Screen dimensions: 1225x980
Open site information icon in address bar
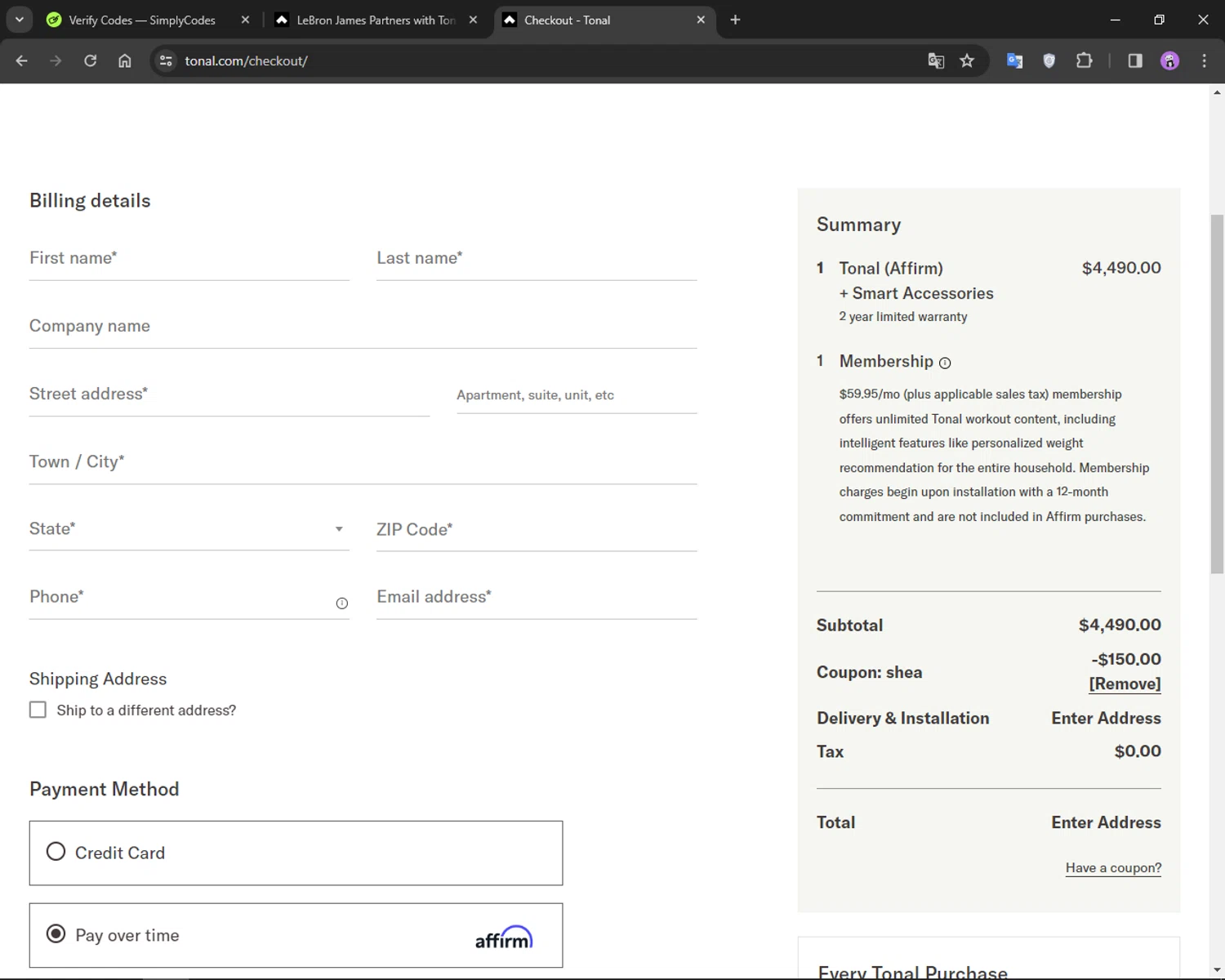[166, 60]
